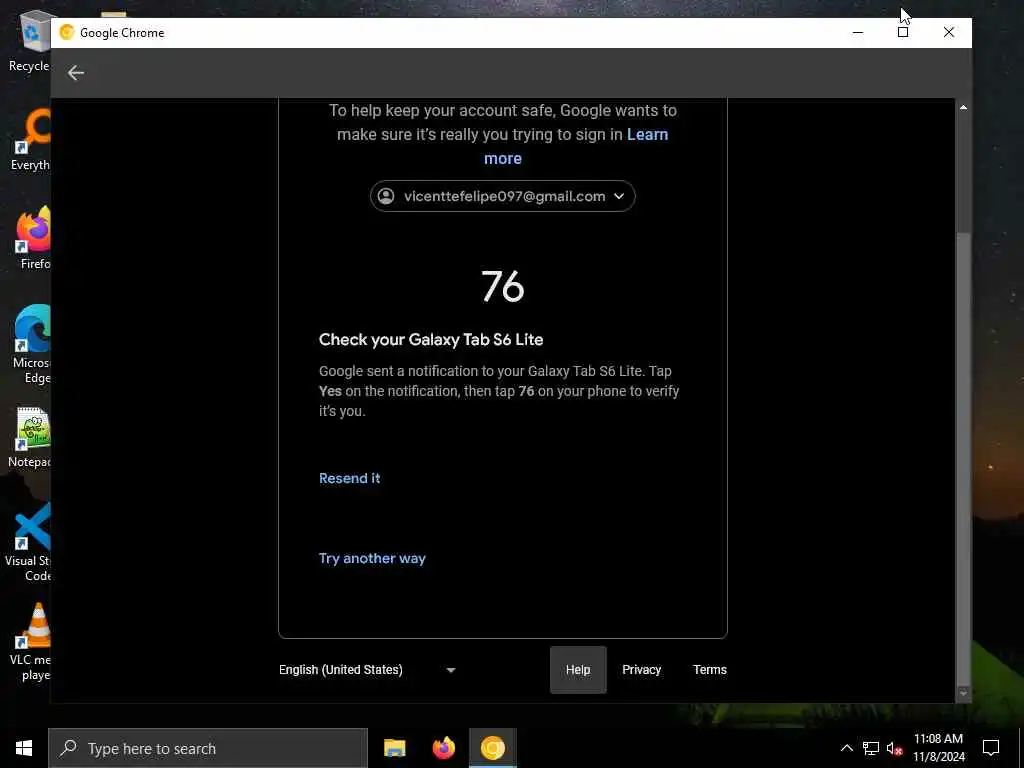Screen dimensions: 1024x768
Task: Click the search magnifier icon in taskbar
Action: point(68,748)
